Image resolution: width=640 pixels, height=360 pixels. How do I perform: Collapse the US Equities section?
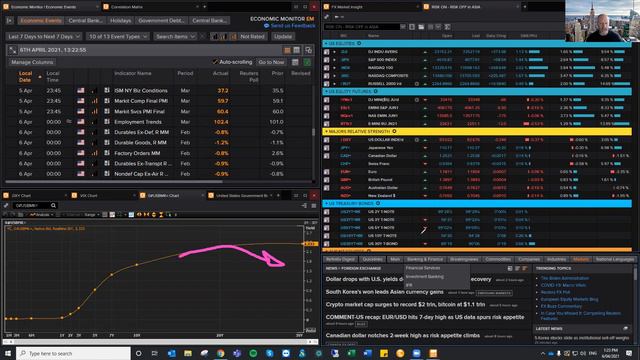click(326, 43)
